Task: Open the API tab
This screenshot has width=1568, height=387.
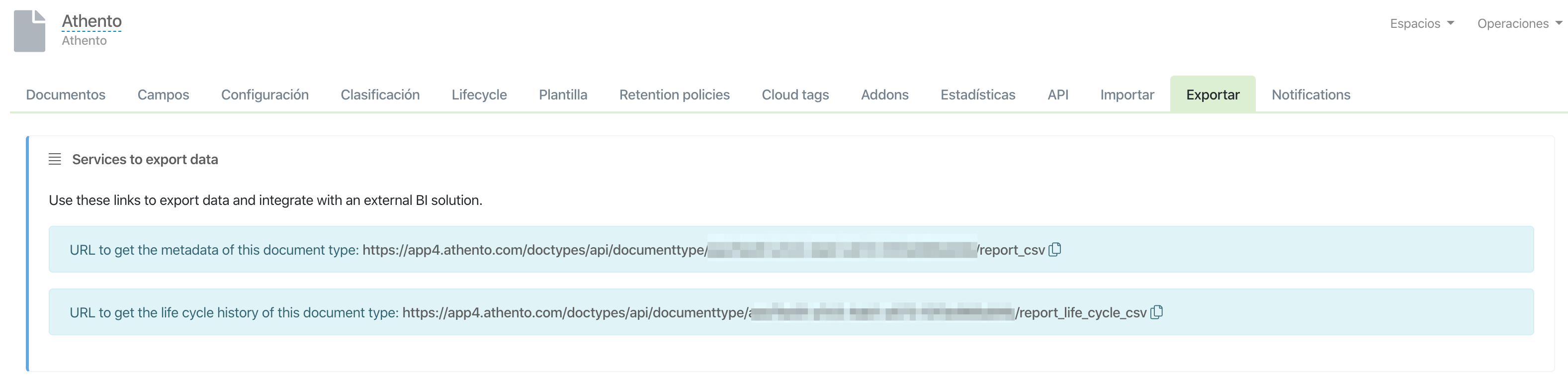Action: [x=1058, y=95]
